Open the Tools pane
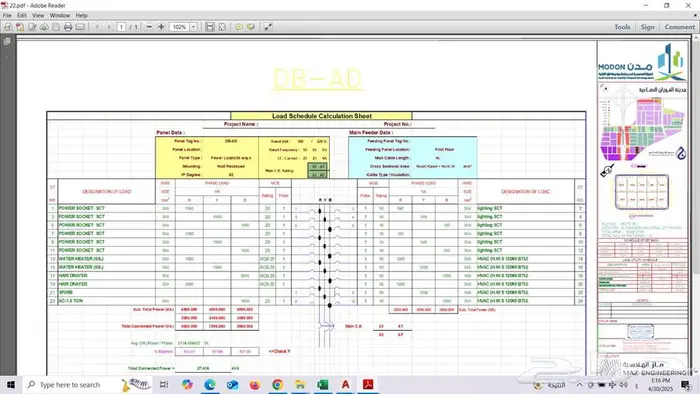The width and height of the screenshot is (700, 394). click(622, 27)
